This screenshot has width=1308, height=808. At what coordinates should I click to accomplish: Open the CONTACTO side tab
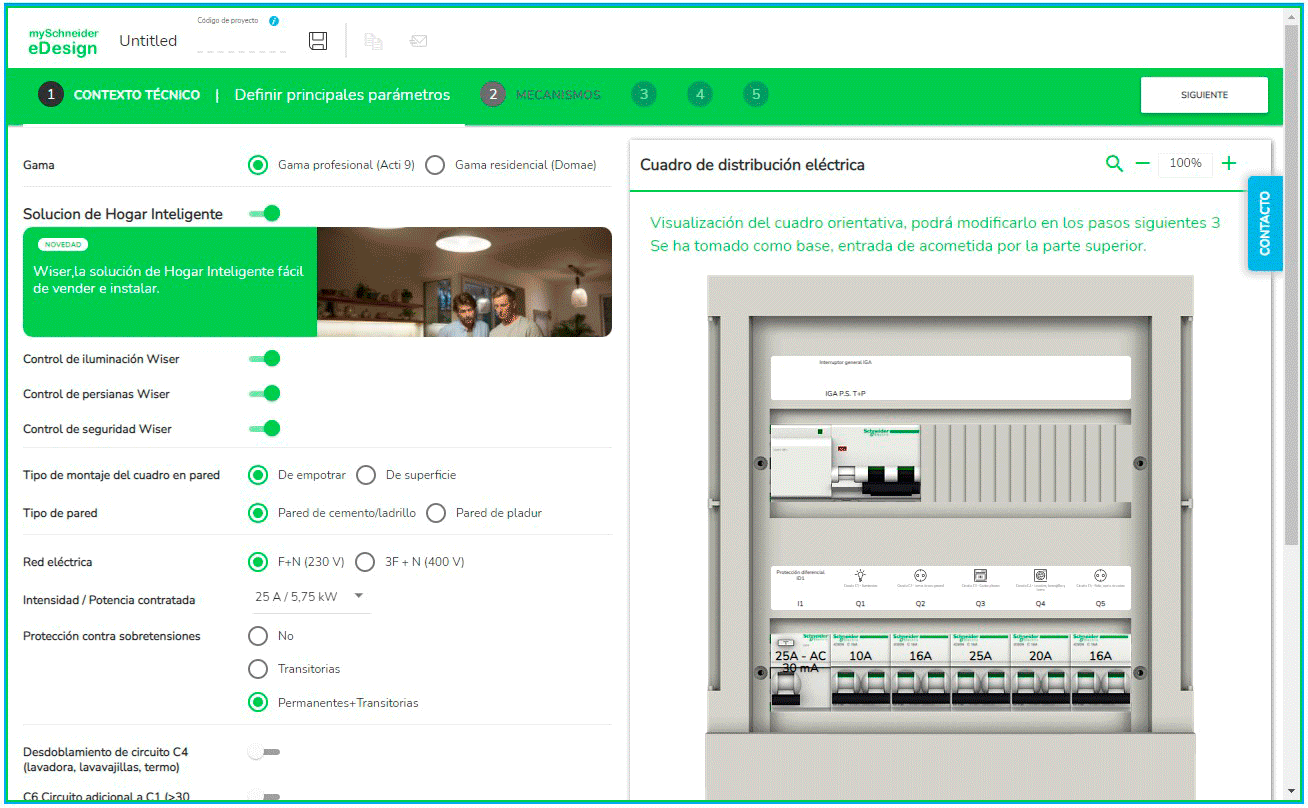click(1265, 223)
